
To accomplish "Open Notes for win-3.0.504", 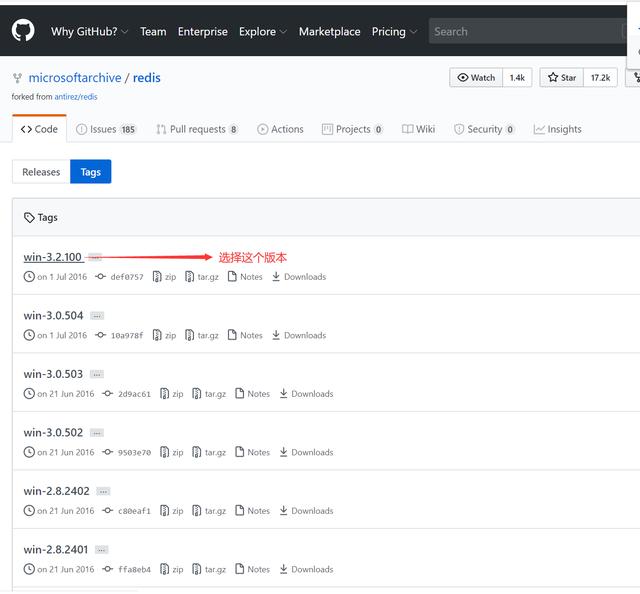I will click(x=245, y=336).
